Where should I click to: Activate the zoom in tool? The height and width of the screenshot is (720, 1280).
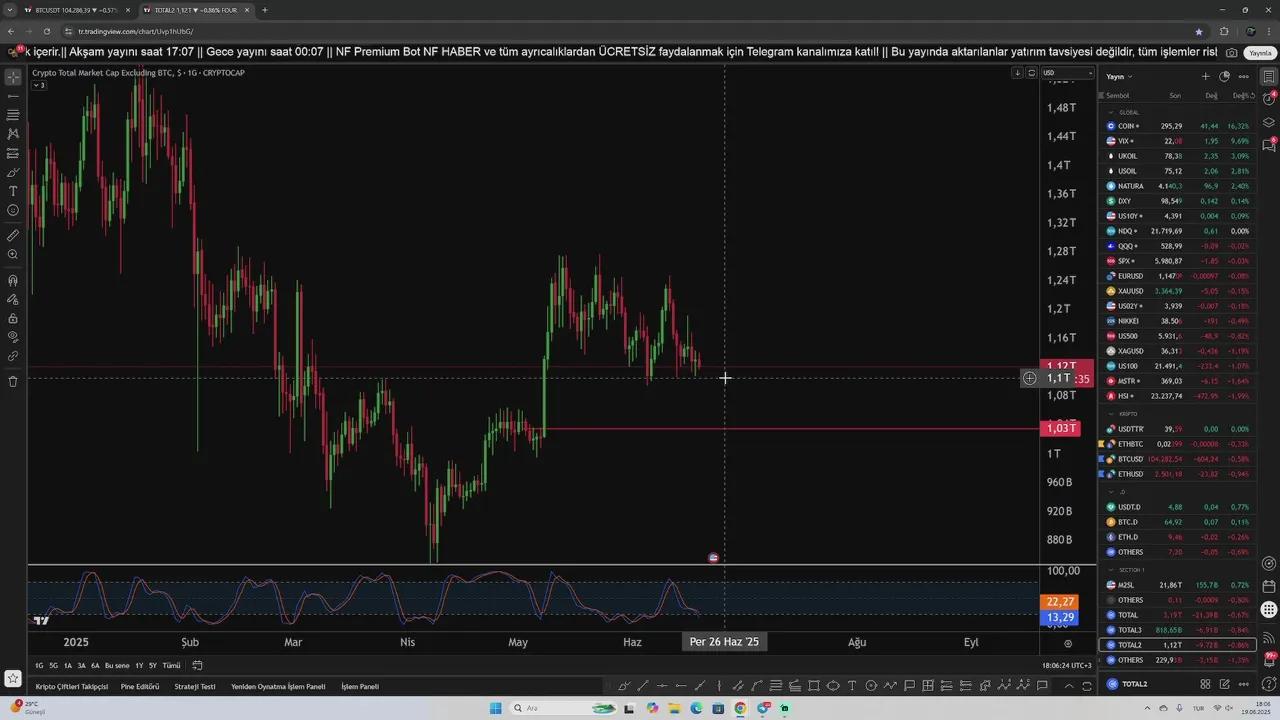pos(13,254)
